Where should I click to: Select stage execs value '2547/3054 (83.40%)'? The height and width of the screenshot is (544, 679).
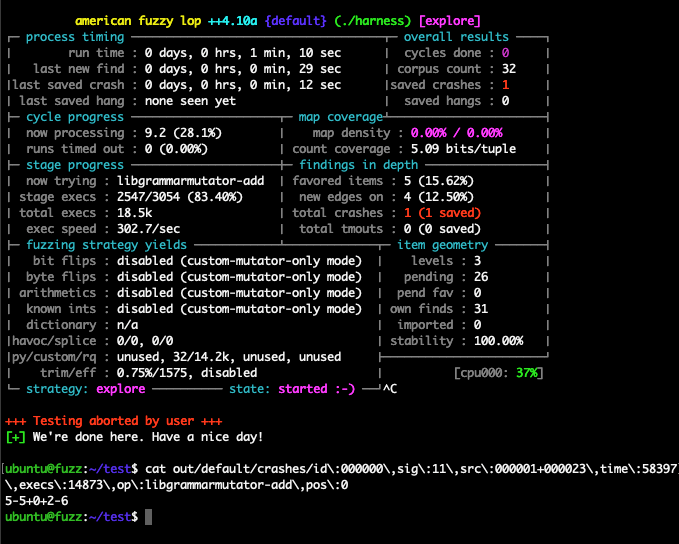tap(180, 197)
